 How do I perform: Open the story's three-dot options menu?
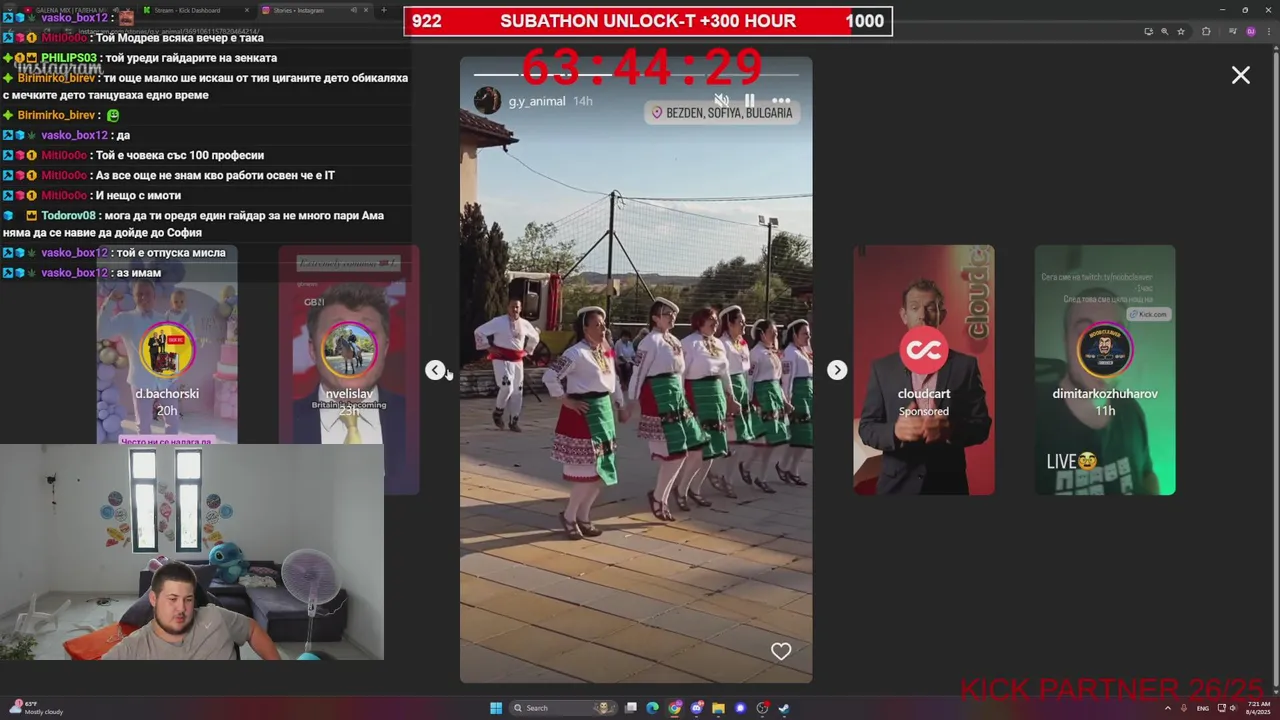(x=781, y=101)
